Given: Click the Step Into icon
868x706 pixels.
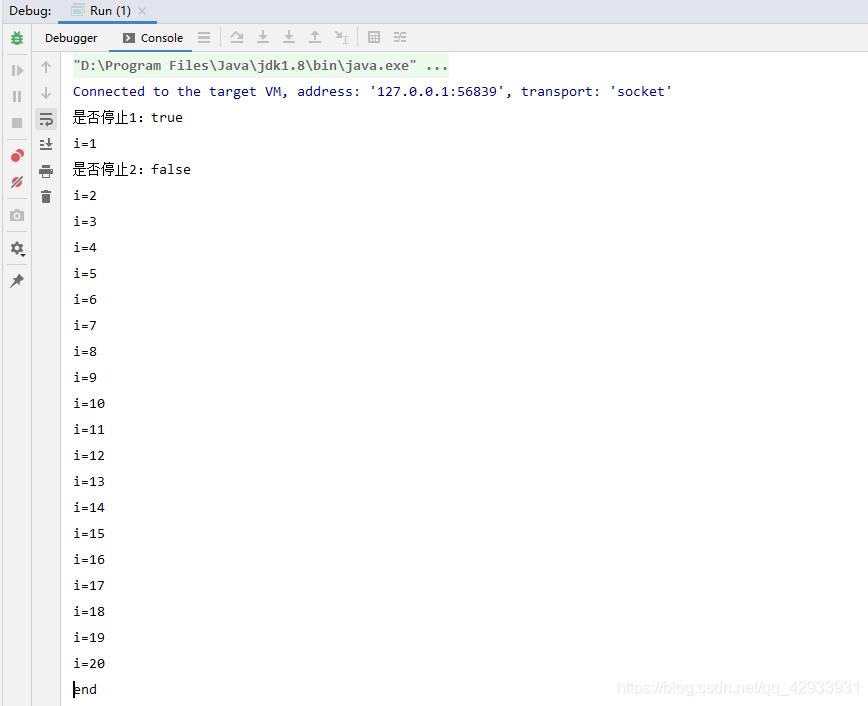Looking at the screenshot, I should pyautogui.click(x=263, y=37).
